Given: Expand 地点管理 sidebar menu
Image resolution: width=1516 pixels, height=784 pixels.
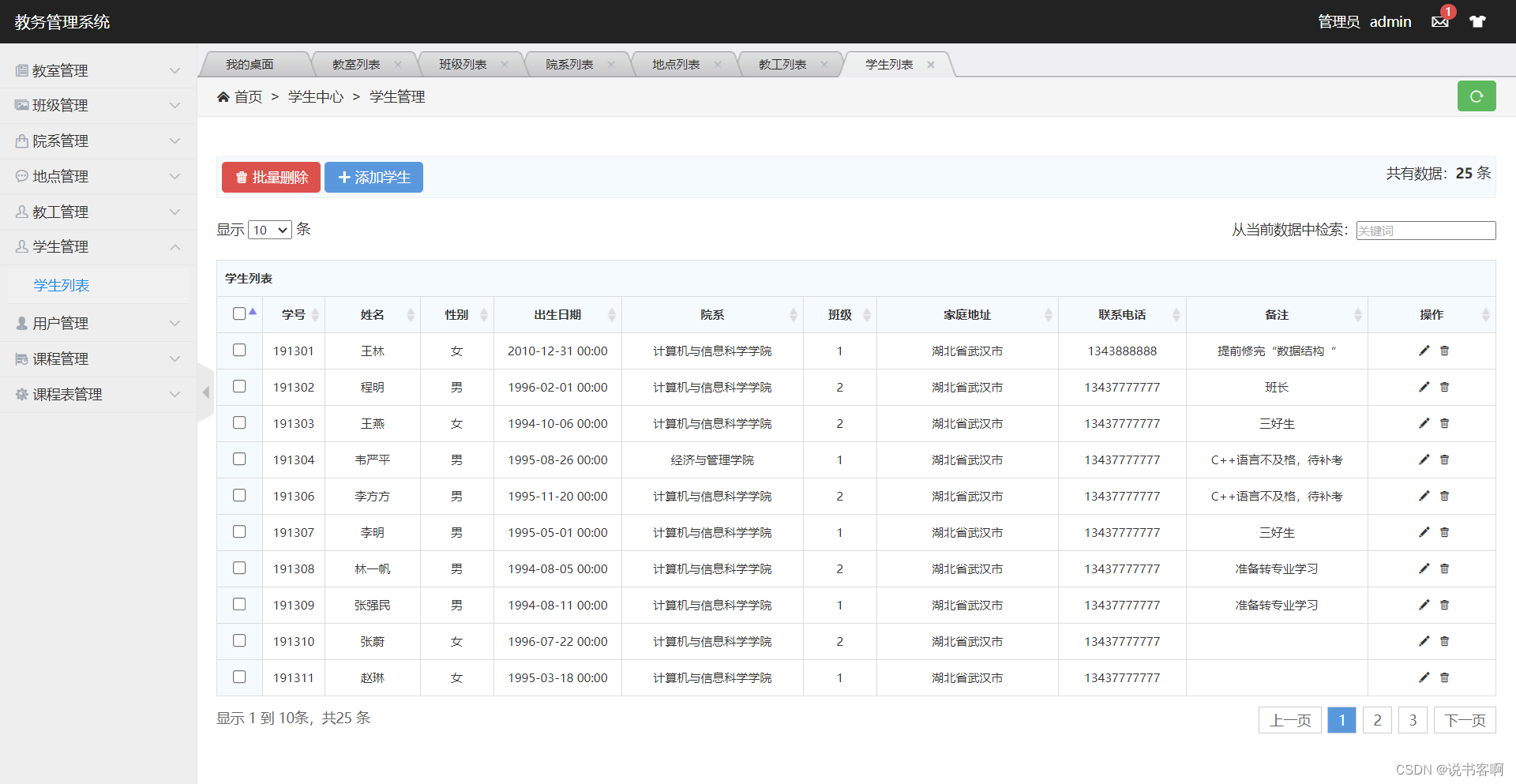Looking at the screenshot, I should pyautogui.click(x=98, y=176).
